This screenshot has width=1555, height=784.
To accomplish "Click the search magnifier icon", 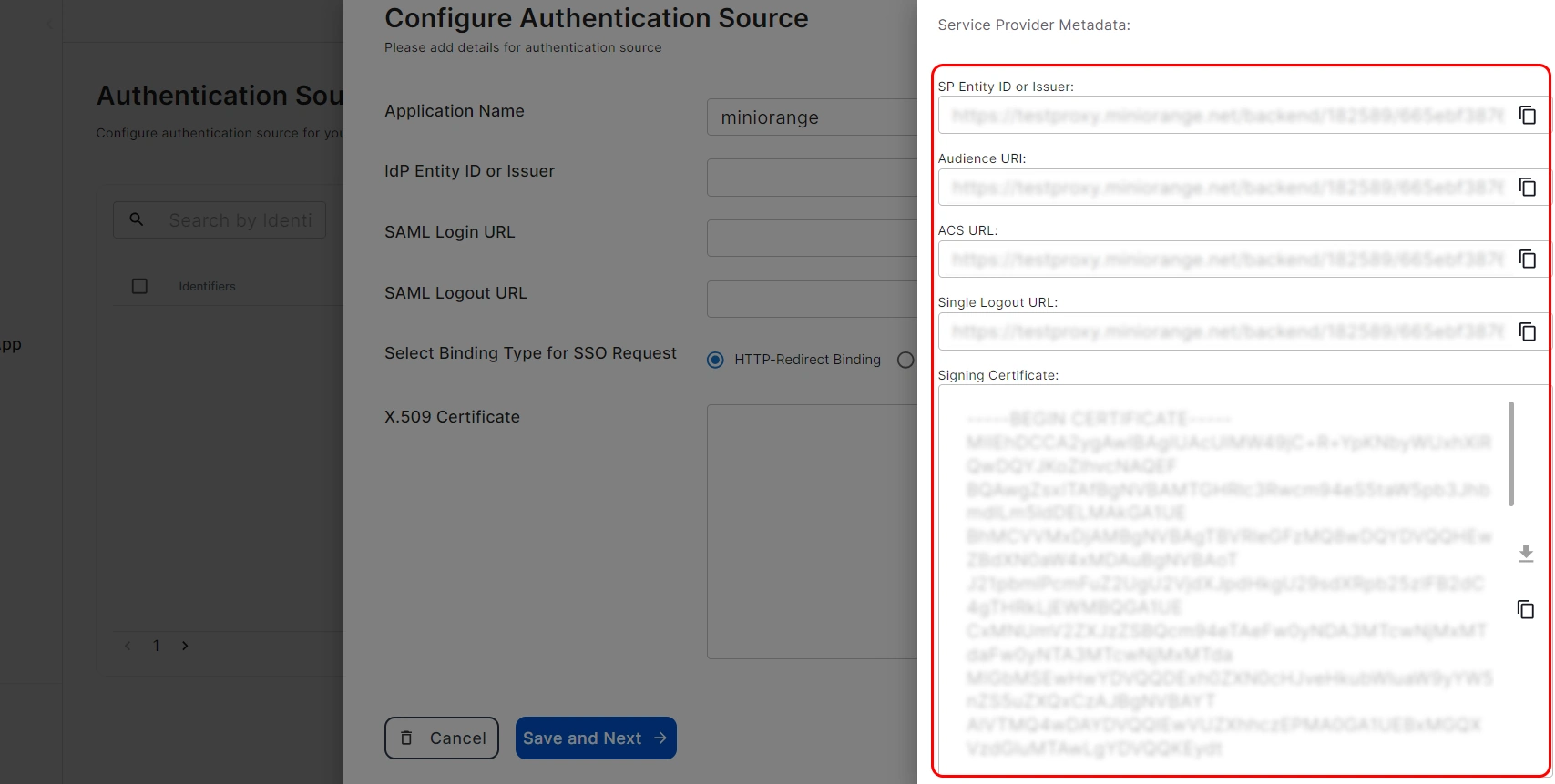I will [x=137, y=219].
